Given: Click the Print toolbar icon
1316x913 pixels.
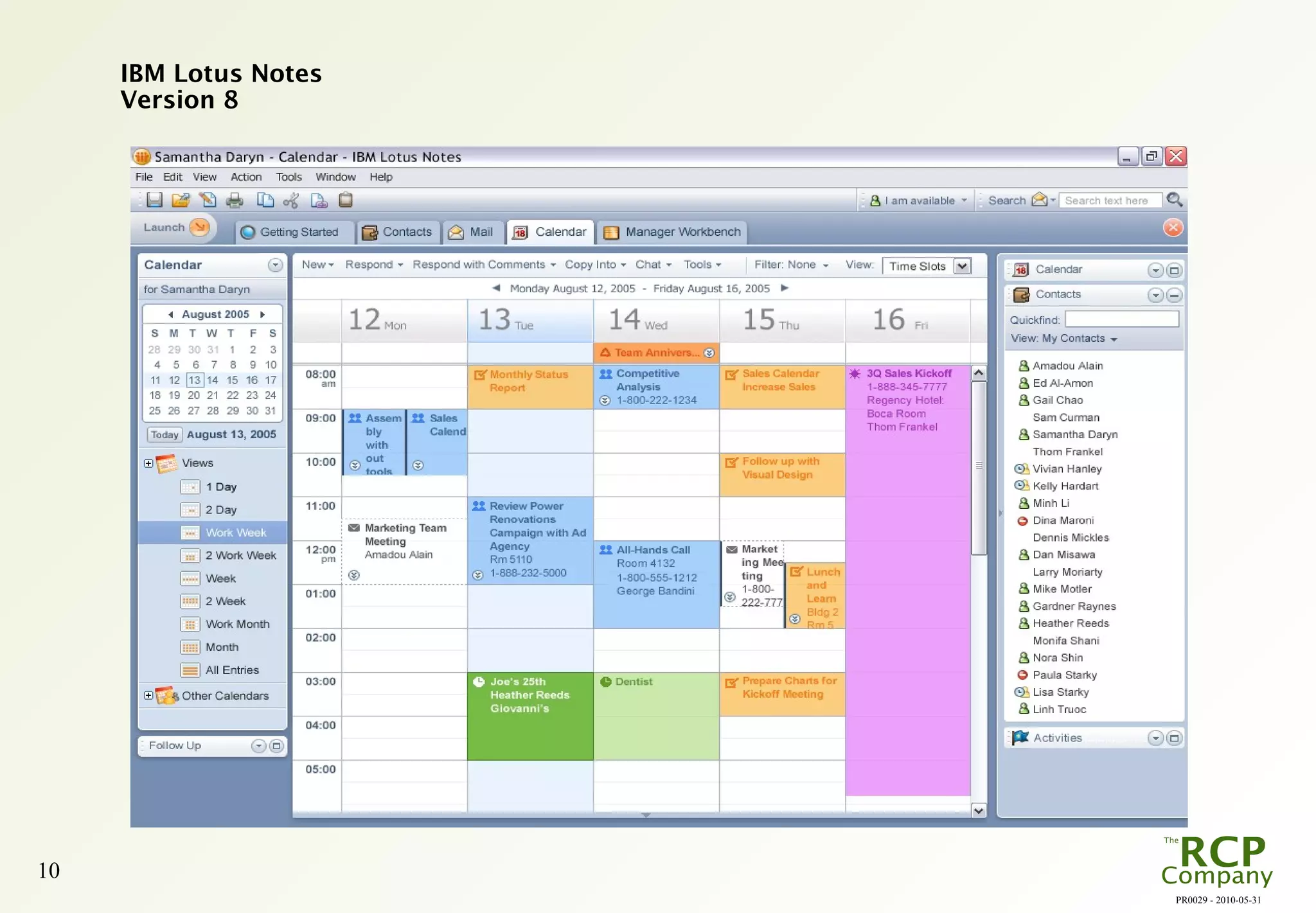Looking at the screenshot, I should (x=235, y=200).
